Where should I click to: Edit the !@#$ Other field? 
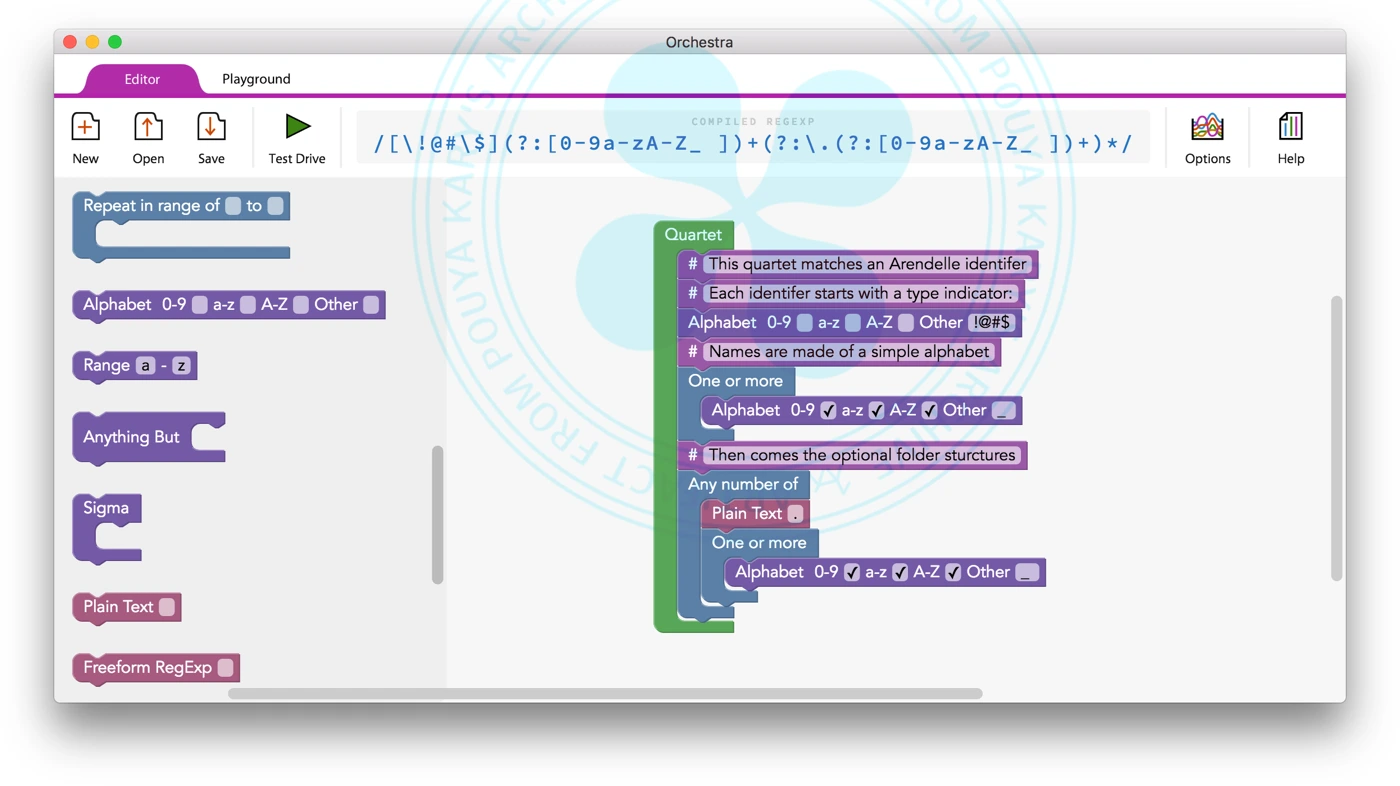pyautogui.click(x=992, y=323)
